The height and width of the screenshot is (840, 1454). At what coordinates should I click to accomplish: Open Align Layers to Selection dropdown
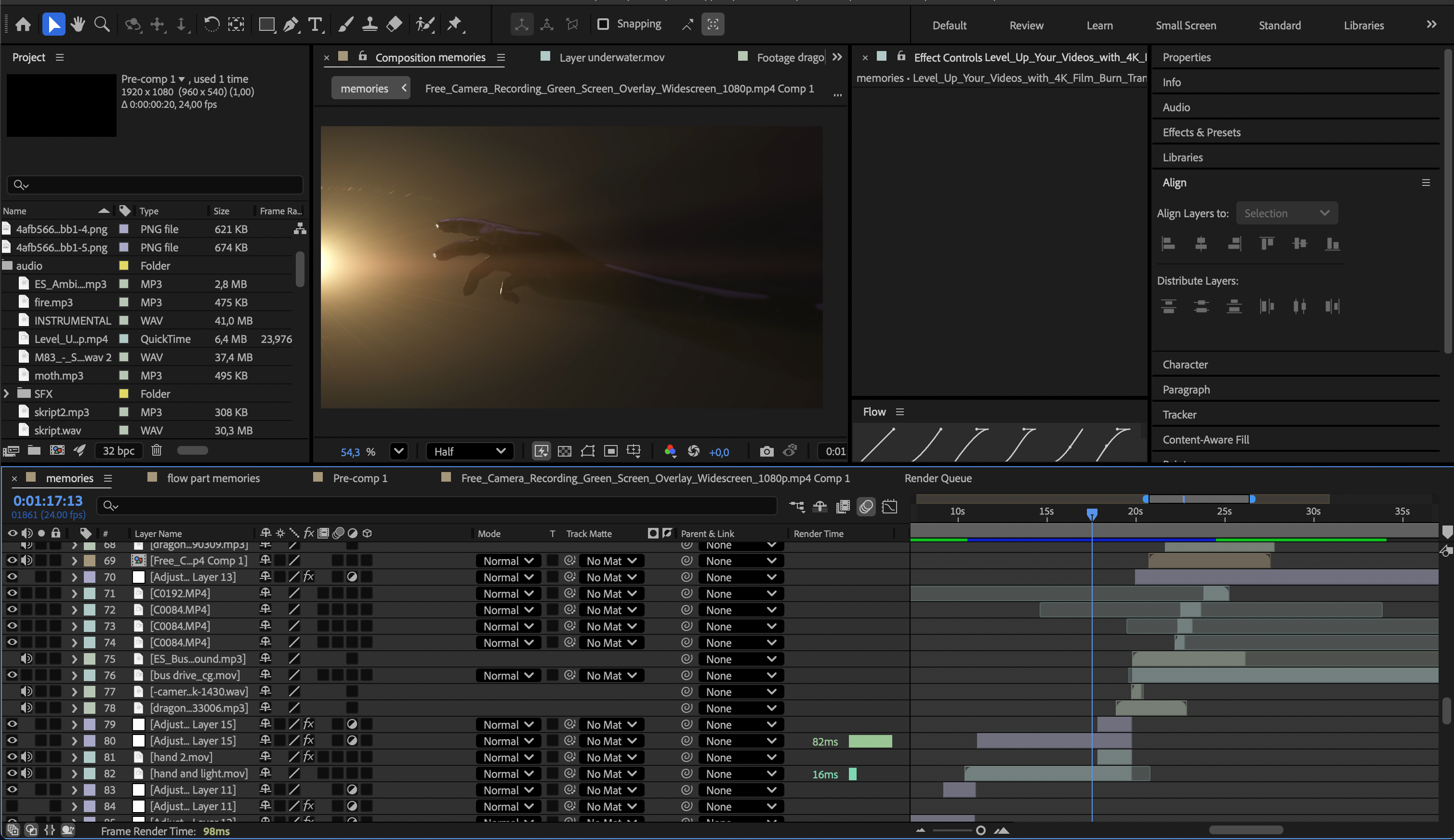[1287, 213]
